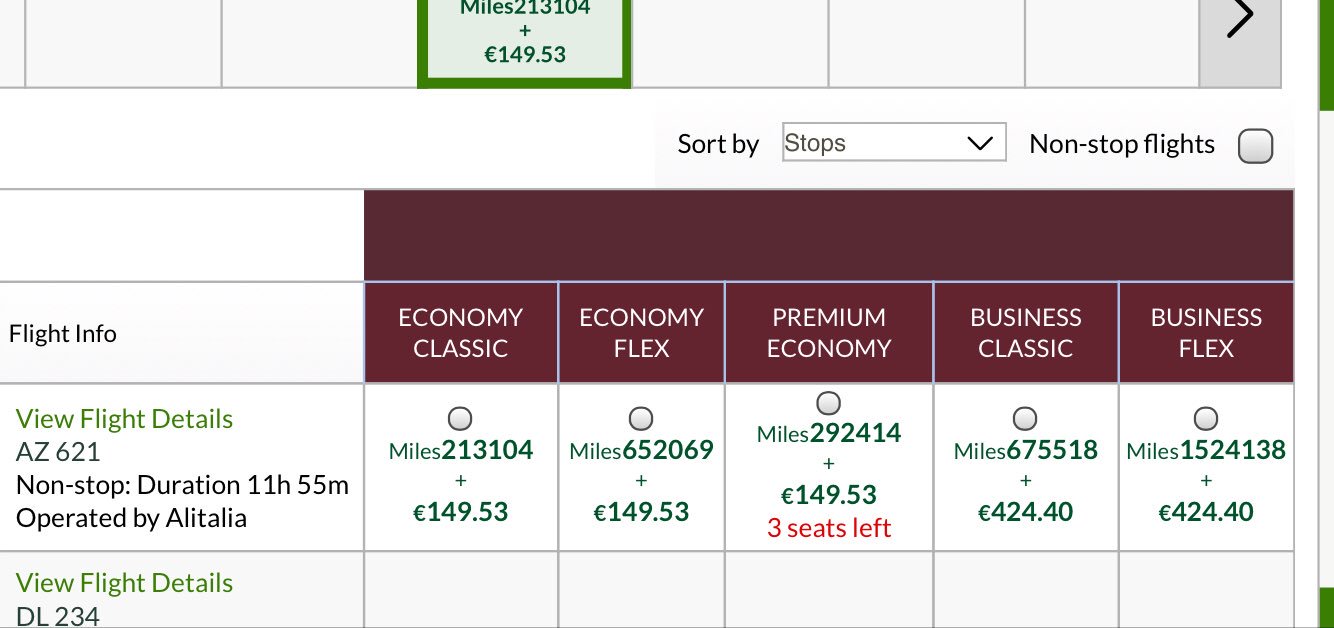Screen dimensions: 1334x628
Task: Choose Premium Economy fare radio button
Action: [829, 403]
